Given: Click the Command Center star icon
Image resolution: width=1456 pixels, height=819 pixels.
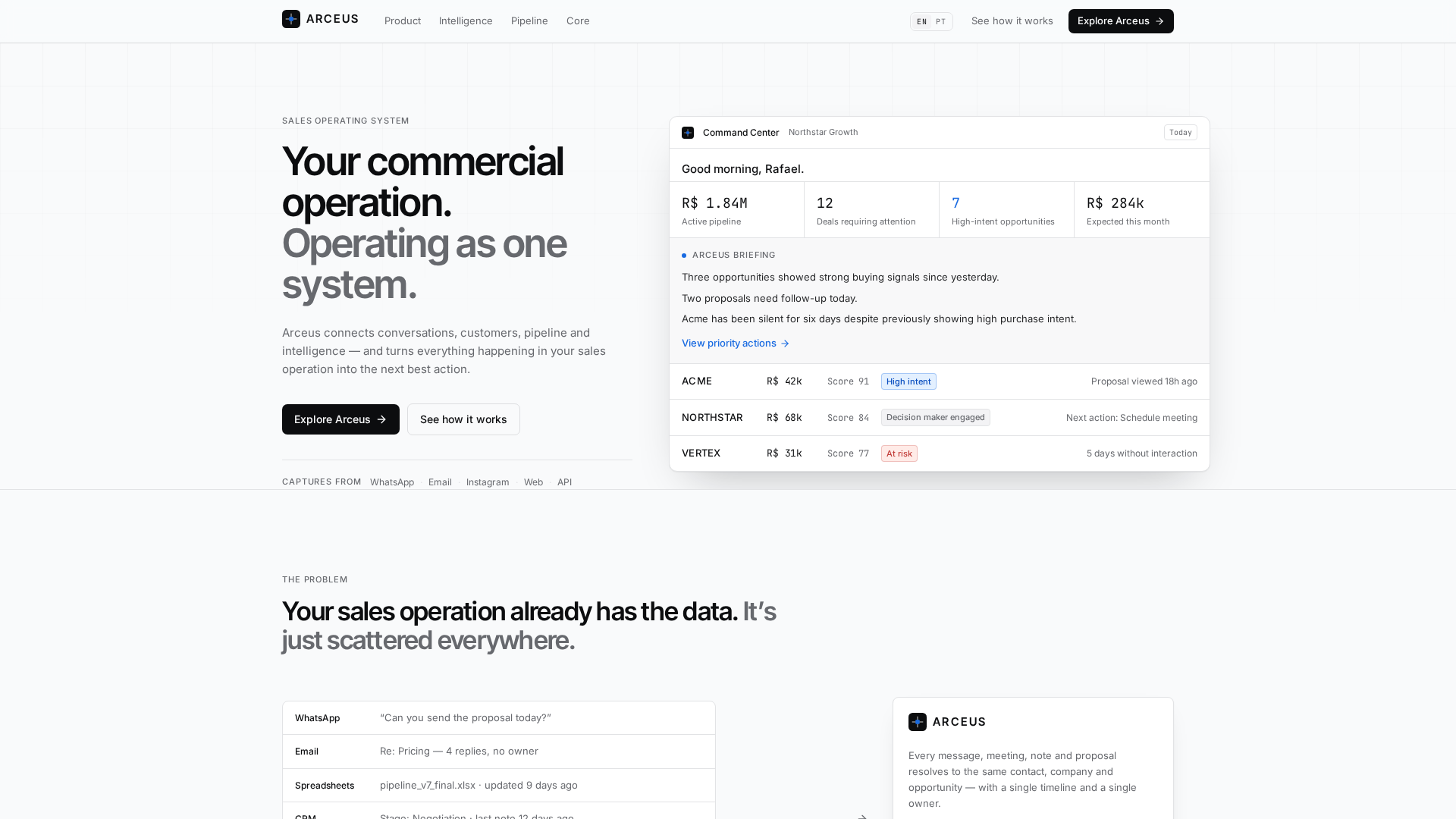Looking at the screenshot, I should pyautogui.click(x=688, y=133).
